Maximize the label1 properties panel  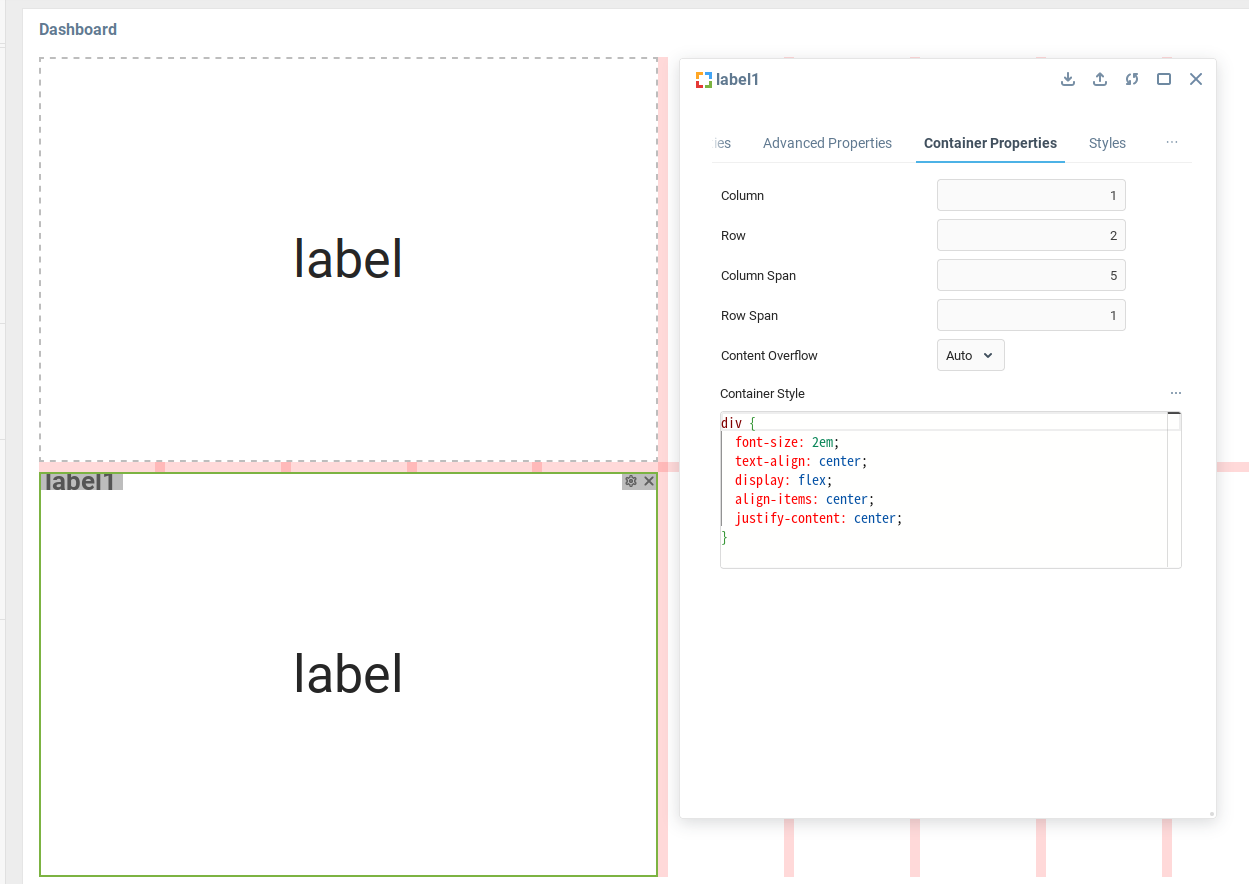[x=1164, y=80]
